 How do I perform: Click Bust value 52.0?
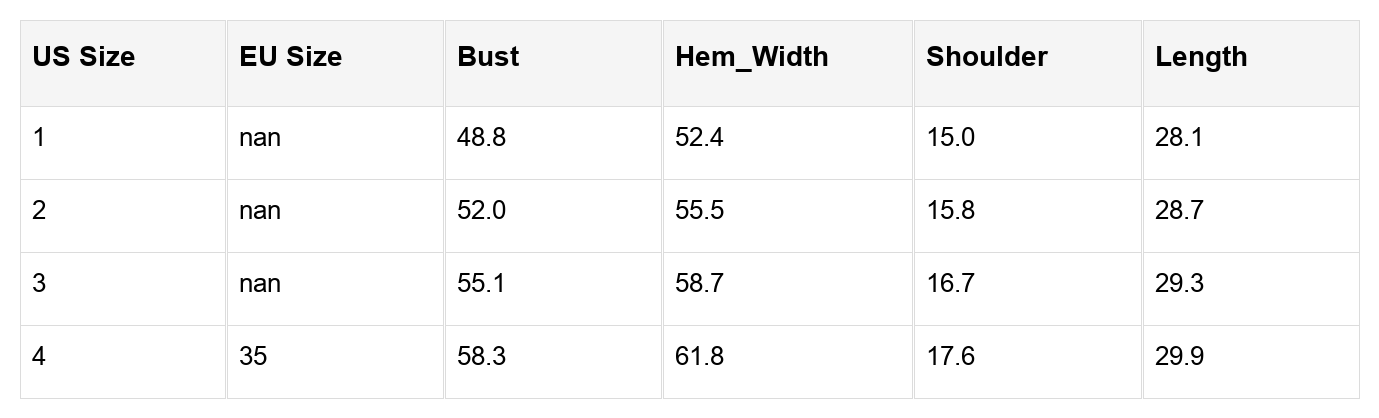pyautogui.click(x=481, y=210)
